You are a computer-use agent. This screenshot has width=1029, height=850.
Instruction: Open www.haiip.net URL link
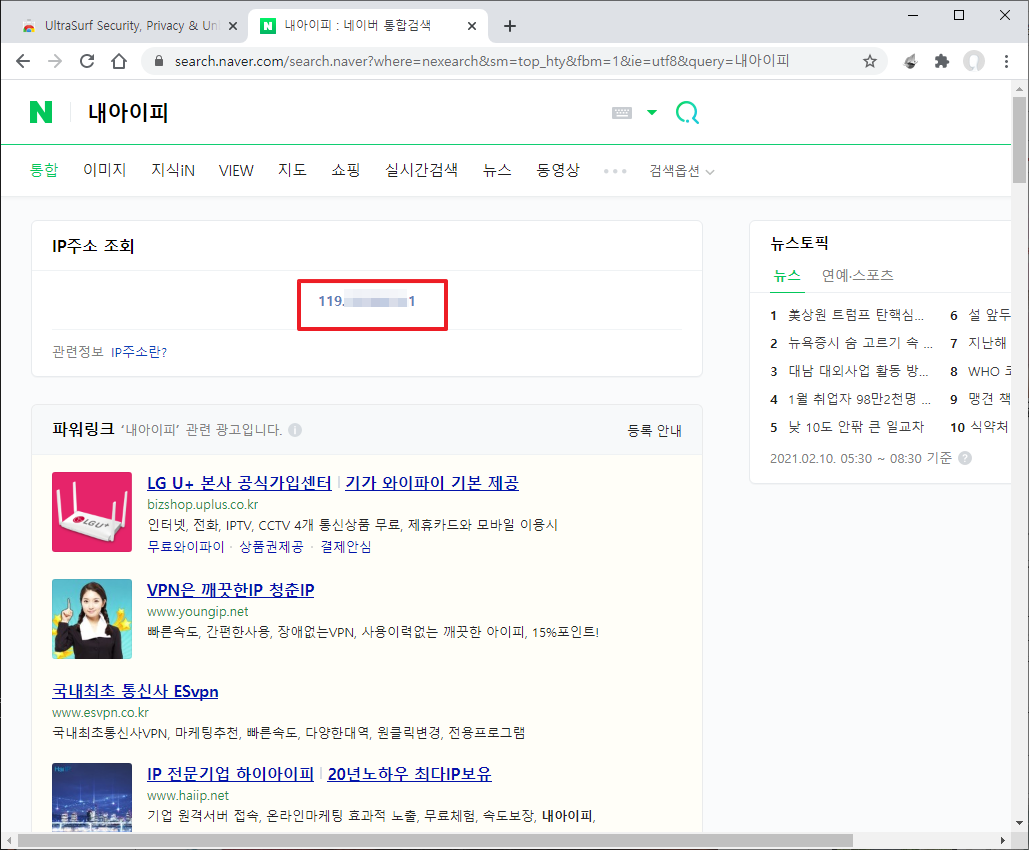pos(188,796)
